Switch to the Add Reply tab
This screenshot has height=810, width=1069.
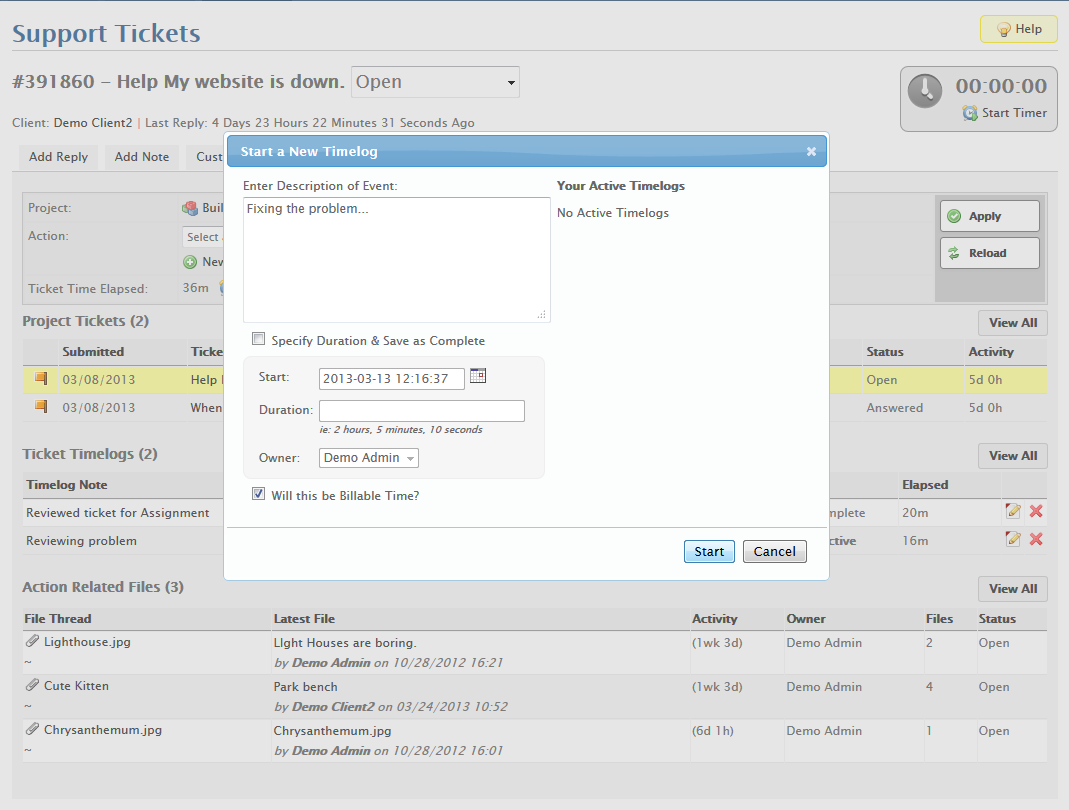[58, 157]
